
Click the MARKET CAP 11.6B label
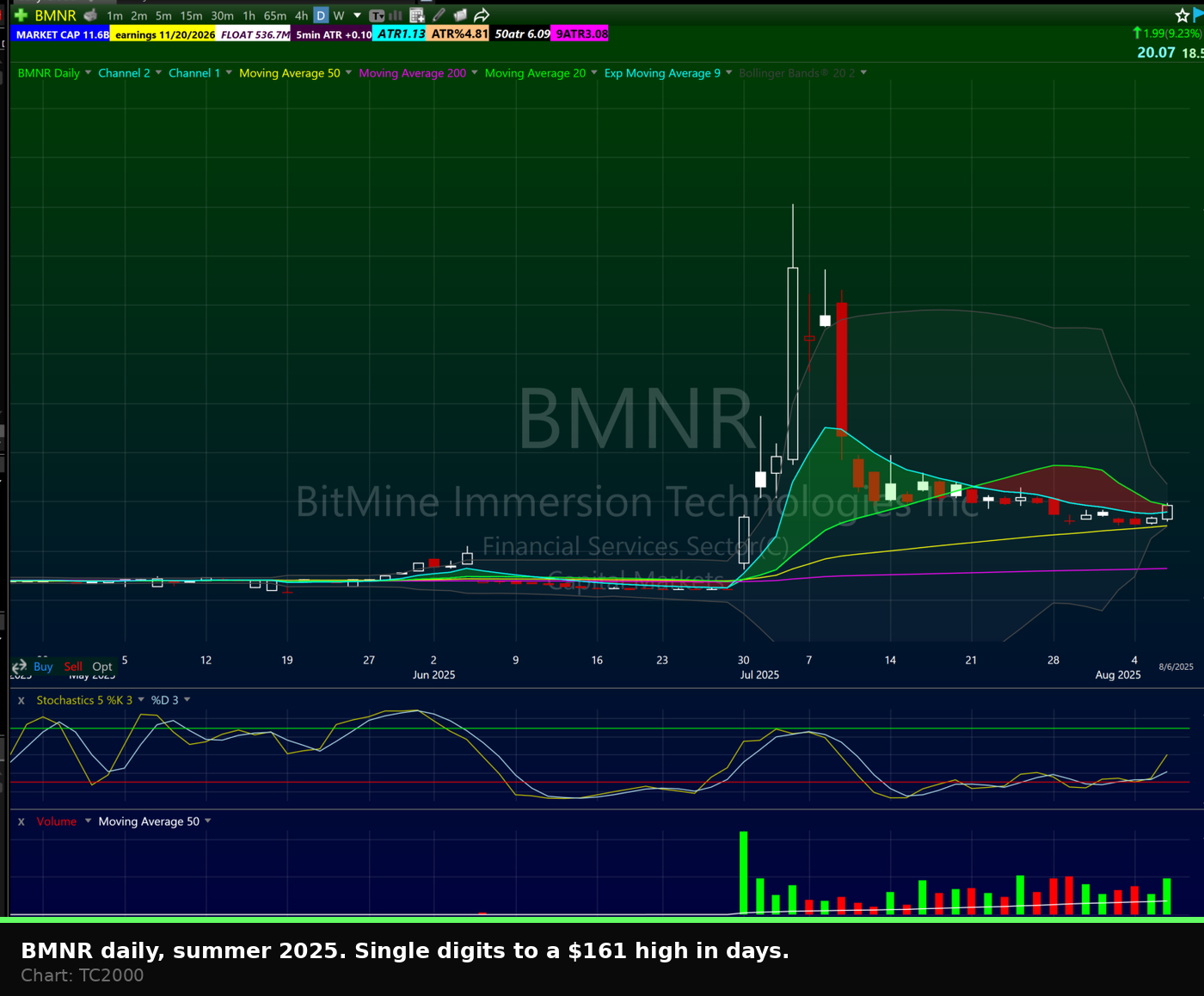(62, 34)
